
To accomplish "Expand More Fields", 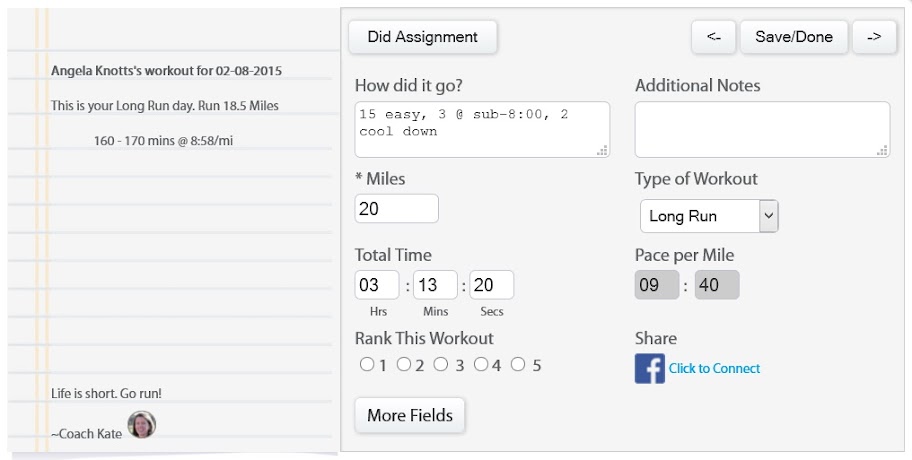I will click(x=410, y=415).
